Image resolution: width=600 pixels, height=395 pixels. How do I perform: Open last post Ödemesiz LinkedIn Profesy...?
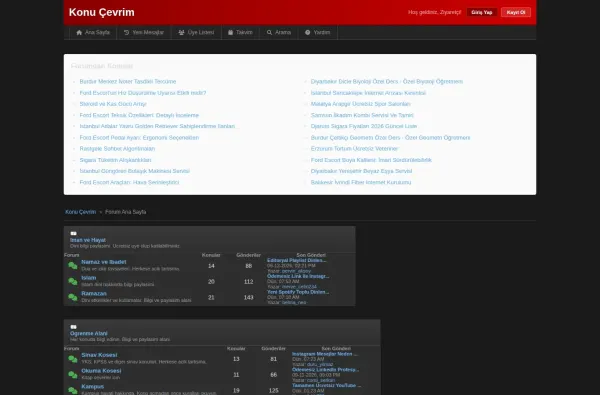coord(325,370)
